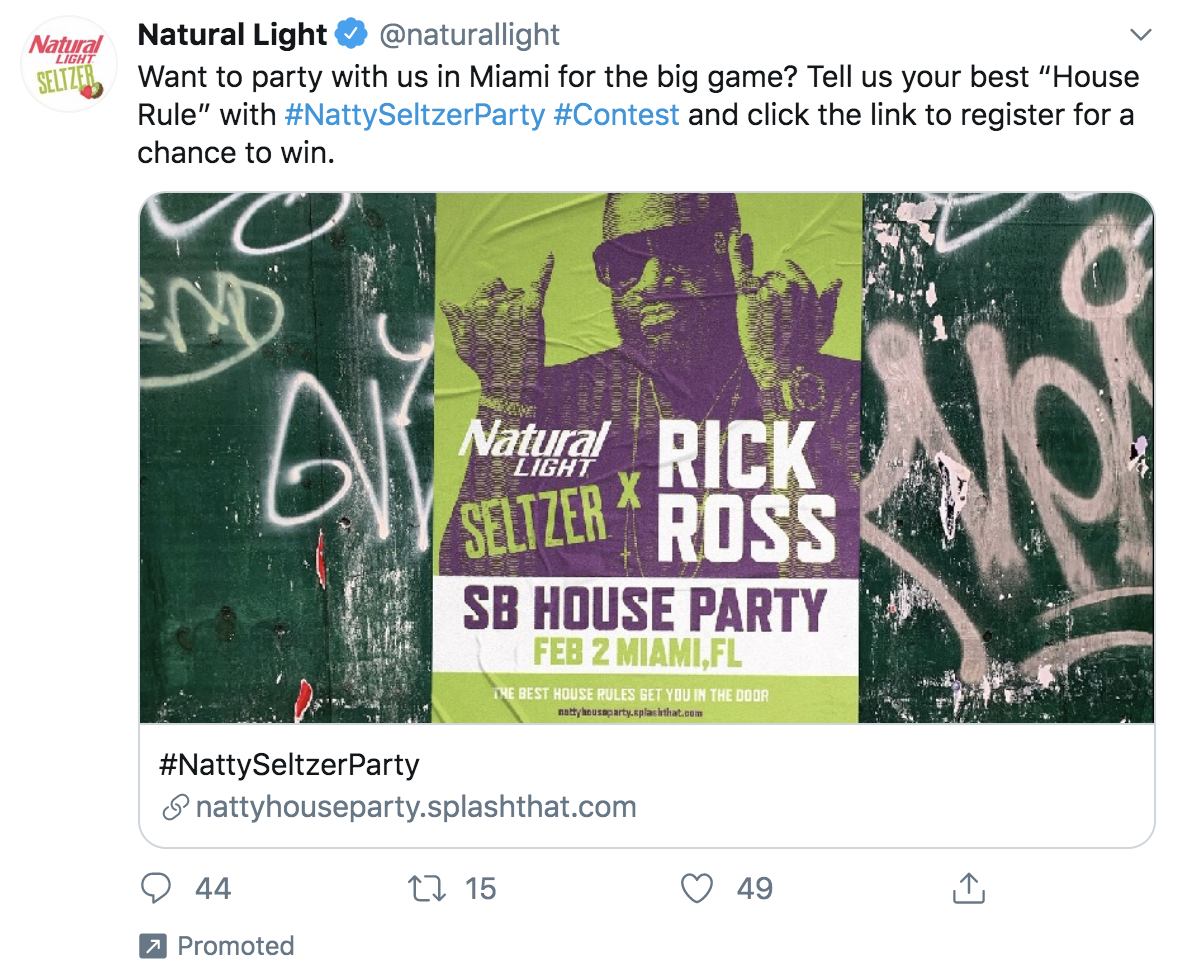Click the reply count 44
Viewport: 1184px width, 978px height.
pos(213,888)
